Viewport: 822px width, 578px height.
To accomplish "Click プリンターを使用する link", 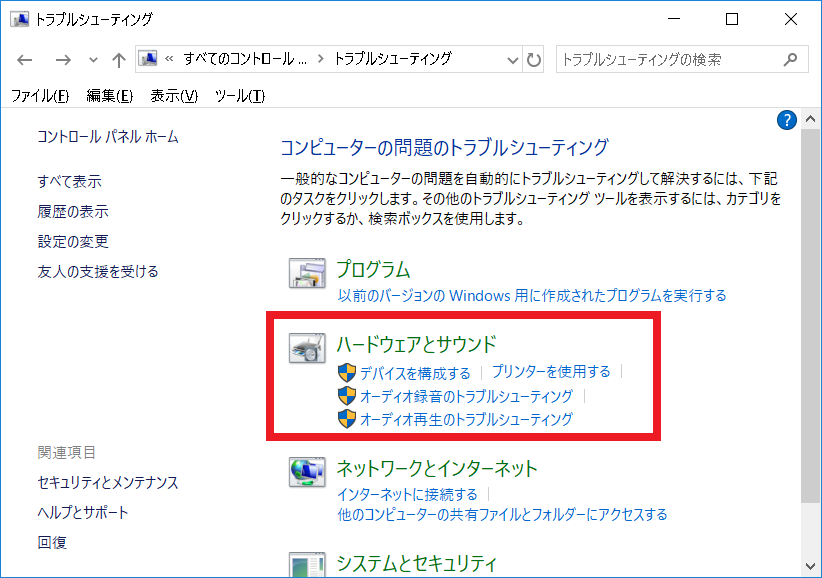I will click(x=551, y=372).
